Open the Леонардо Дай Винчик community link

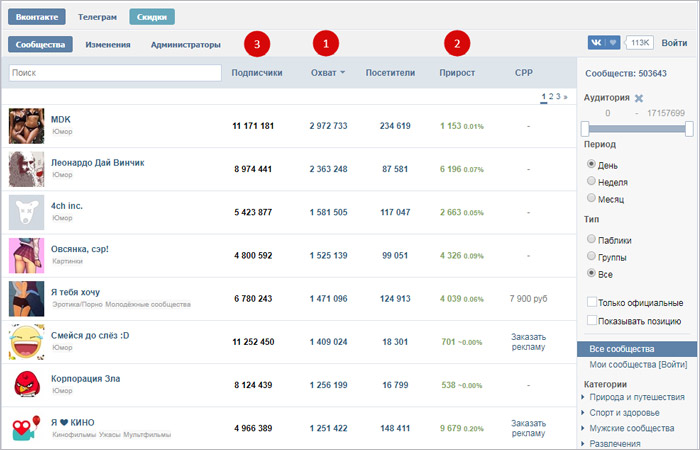pos(97,162)
